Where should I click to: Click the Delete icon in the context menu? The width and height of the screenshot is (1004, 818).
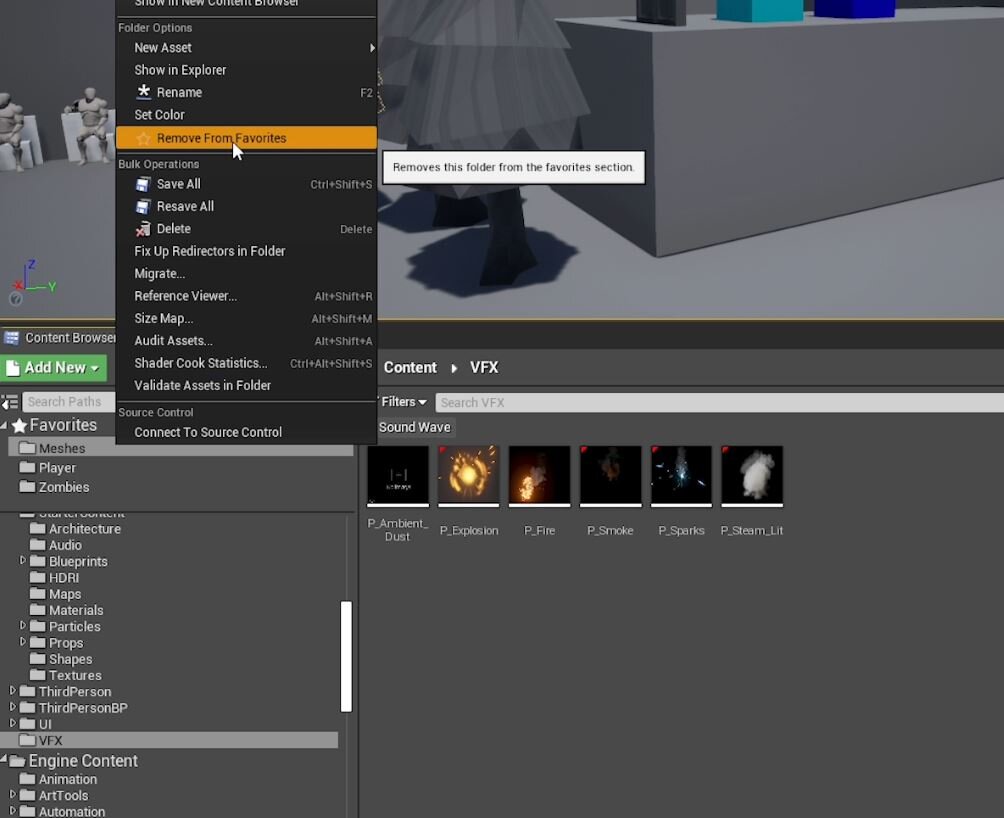pyautogui.click(x=142, y=228)
